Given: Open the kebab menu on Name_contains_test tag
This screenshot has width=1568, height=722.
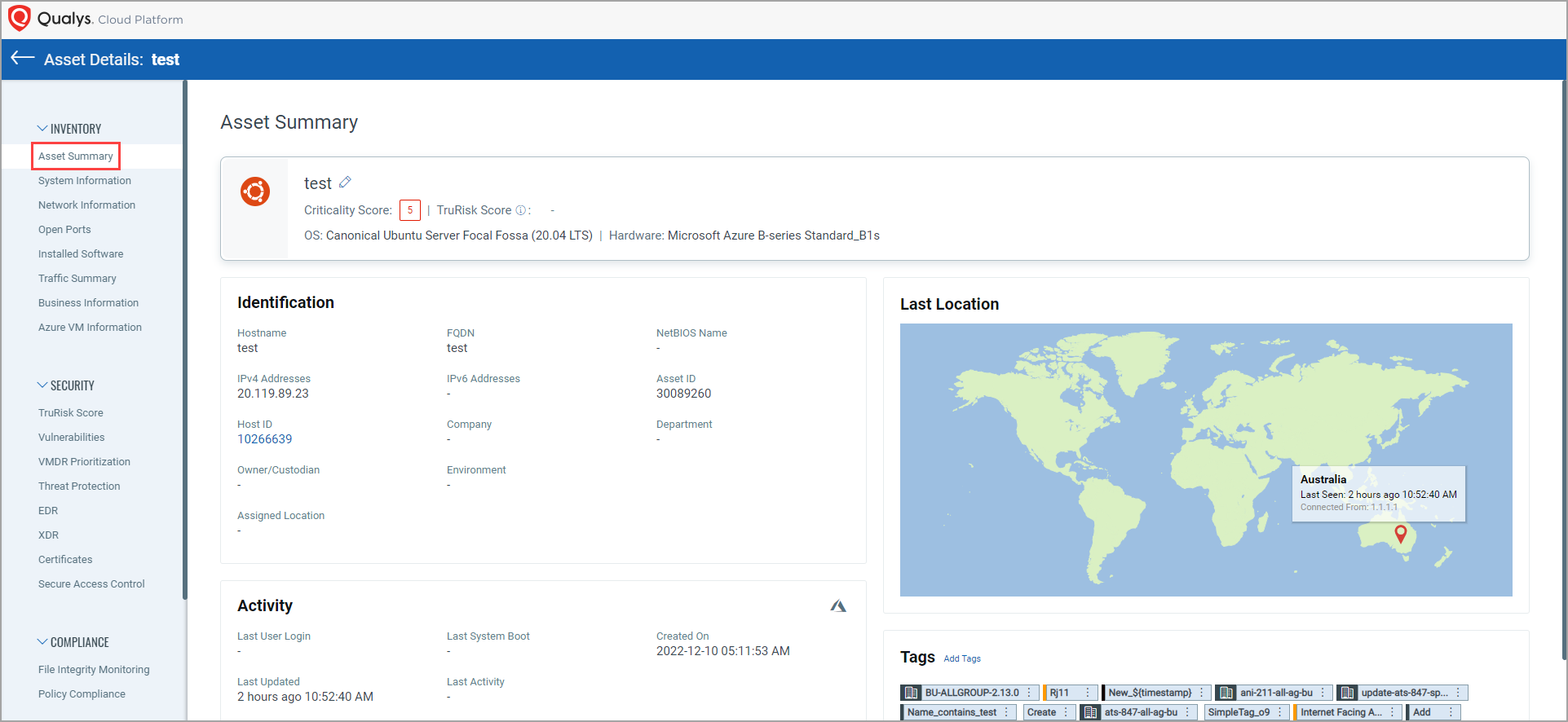Looking at the screenshot, I should 1007,712.
